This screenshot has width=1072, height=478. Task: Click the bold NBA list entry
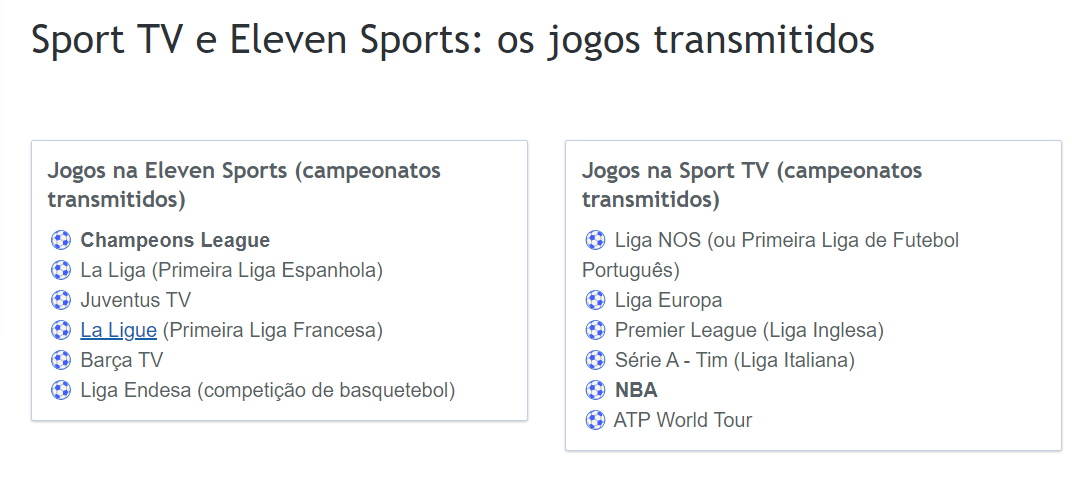pyautogui.click(x=636, y=390)
